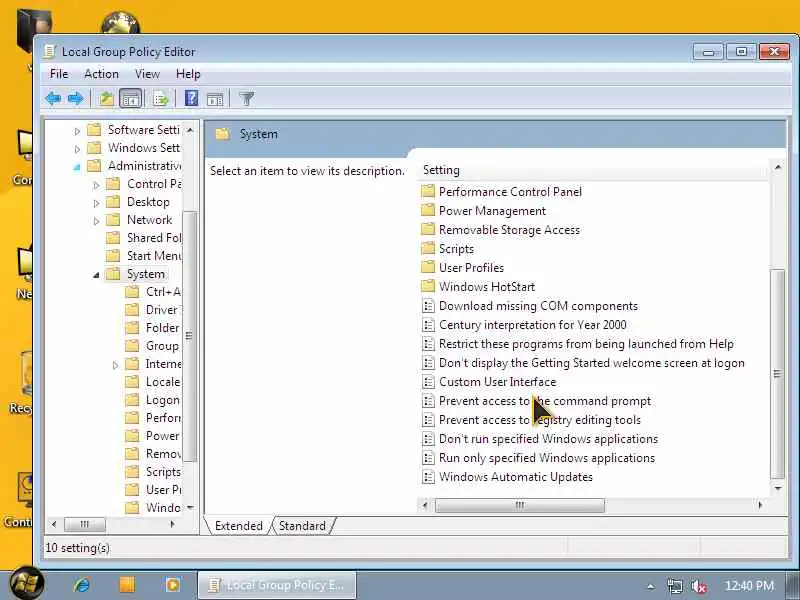Open the File menu
Viewport: 800px width, 600px height.
59,74
